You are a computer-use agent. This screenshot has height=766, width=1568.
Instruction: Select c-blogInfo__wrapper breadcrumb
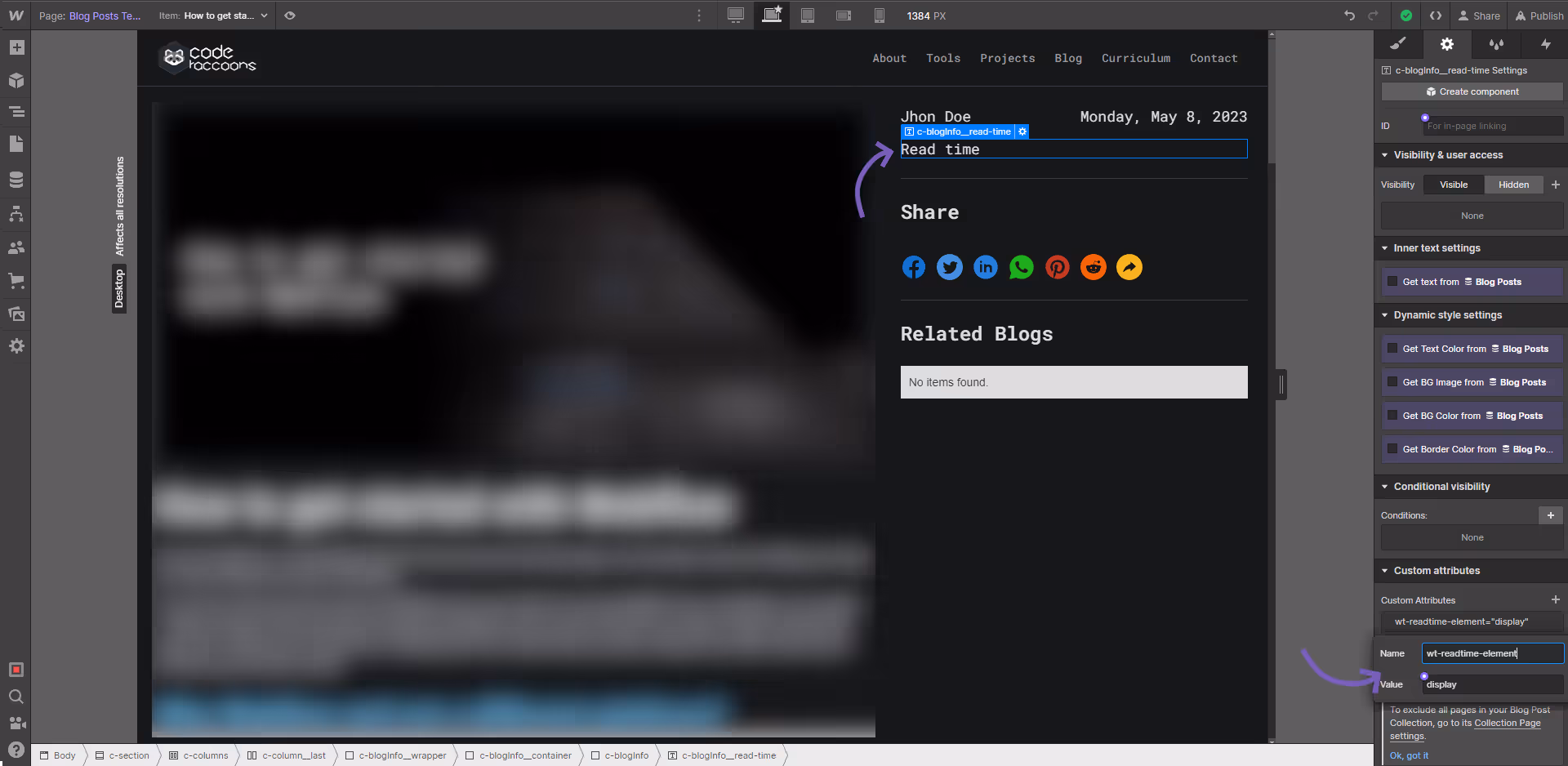(396, 755)
